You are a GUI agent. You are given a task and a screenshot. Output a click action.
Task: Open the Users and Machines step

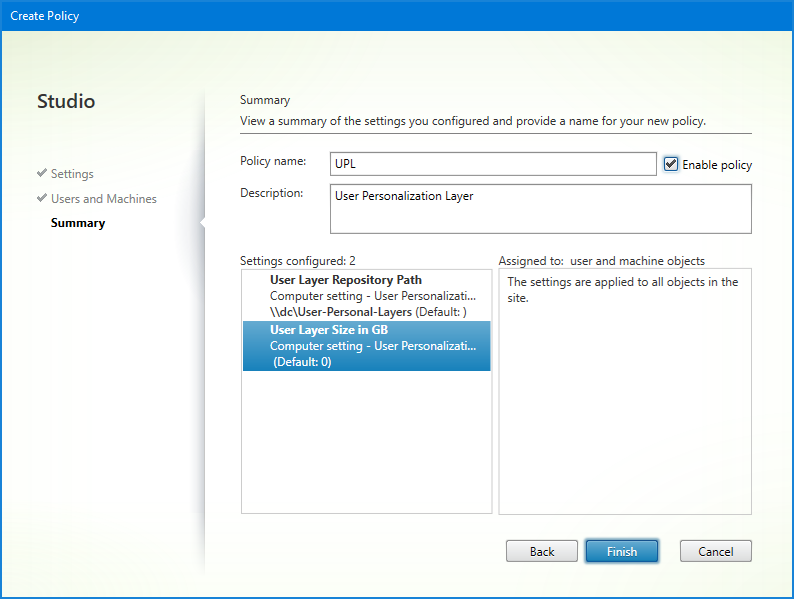point(103,199)
